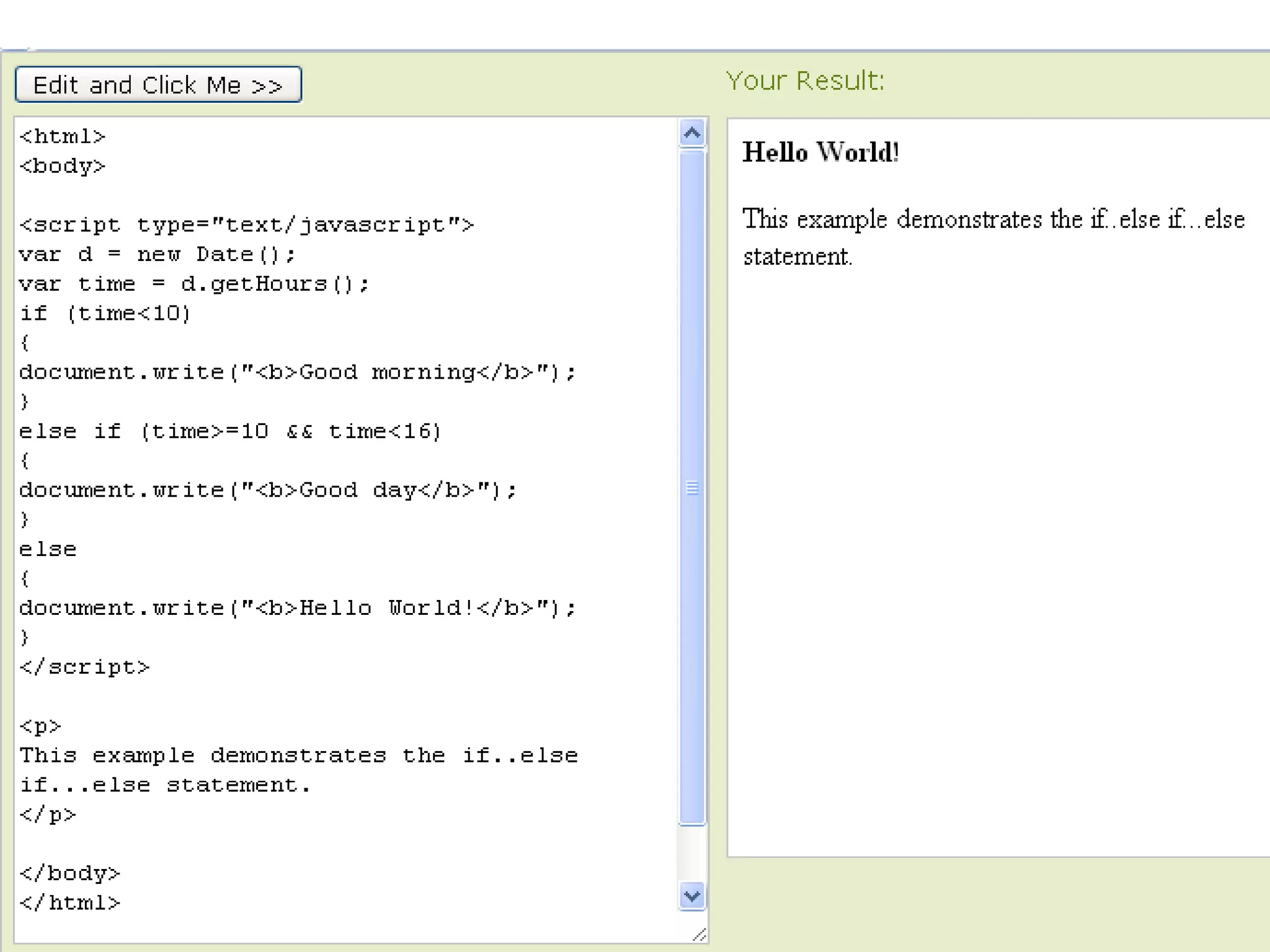Place cursor on the opening html tag line
Screen dimensions: 1270x952
(x=63, y=136)
